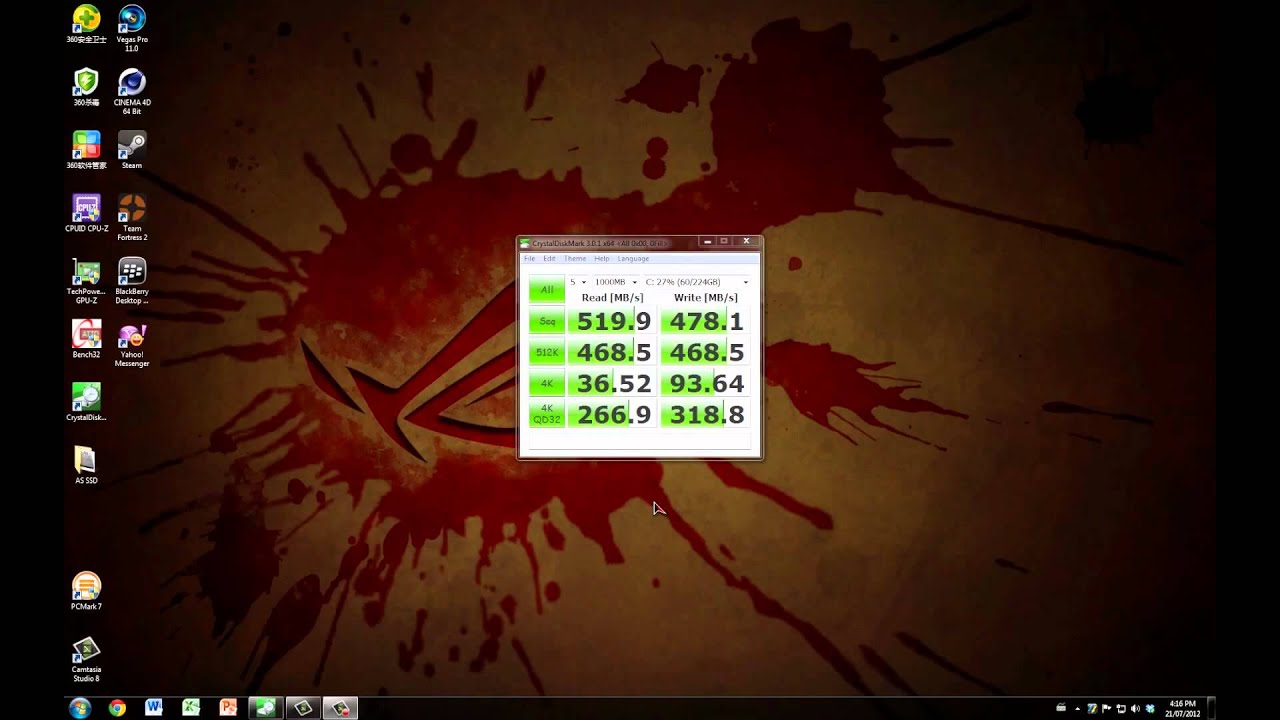Click the volume speaker tray icon
The width and height of the screenshot is (1280, 720).
click(1135, 708)
